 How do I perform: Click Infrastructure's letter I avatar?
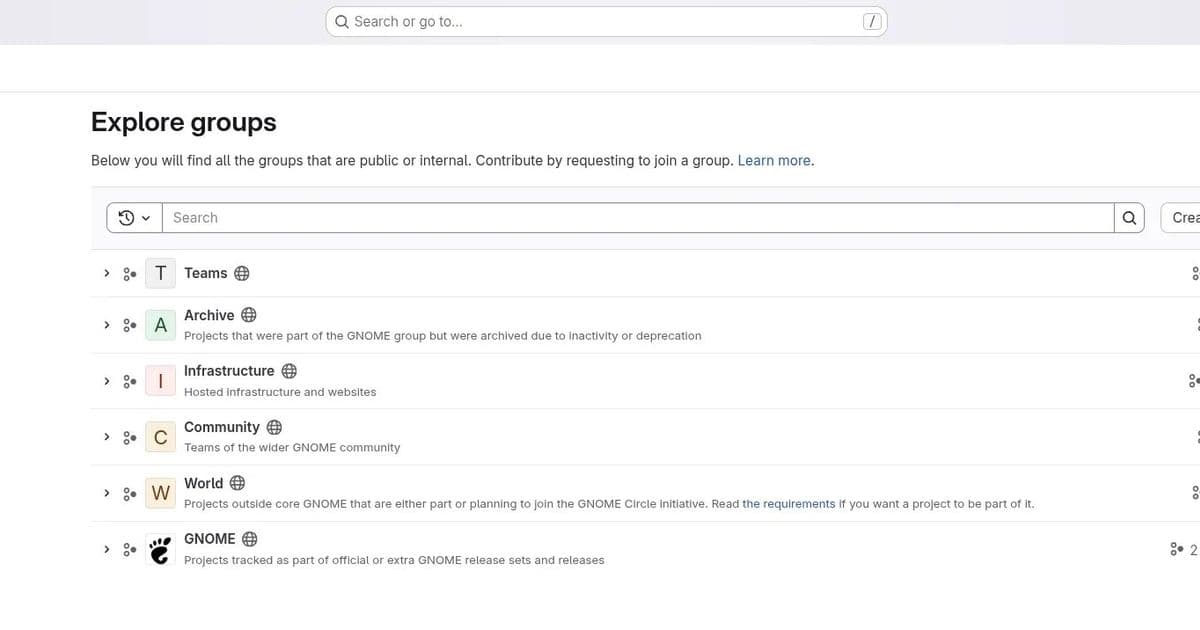pos(160,380)
